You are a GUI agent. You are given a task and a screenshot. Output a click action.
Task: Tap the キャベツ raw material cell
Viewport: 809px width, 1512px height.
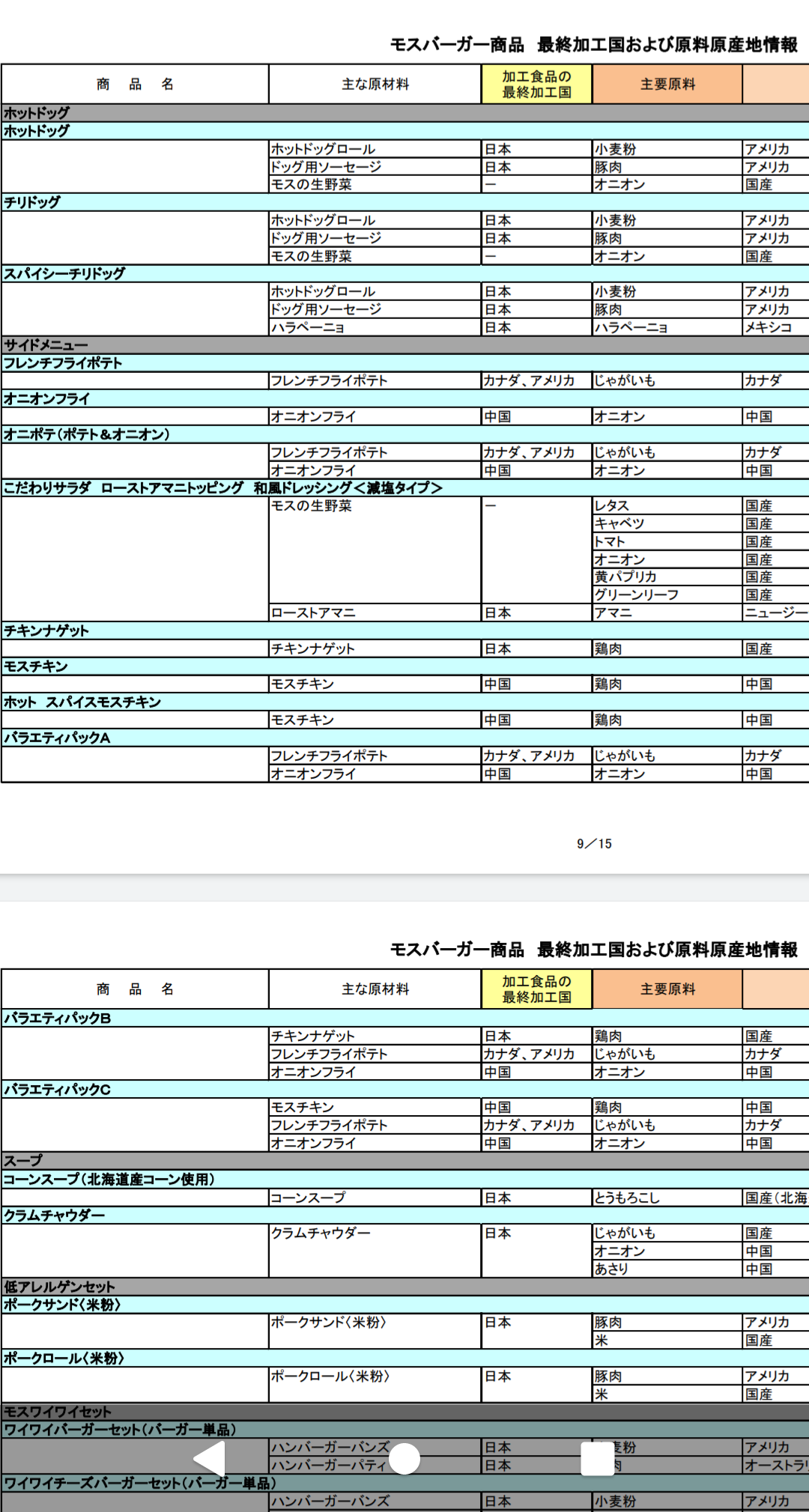pos(667,523)
